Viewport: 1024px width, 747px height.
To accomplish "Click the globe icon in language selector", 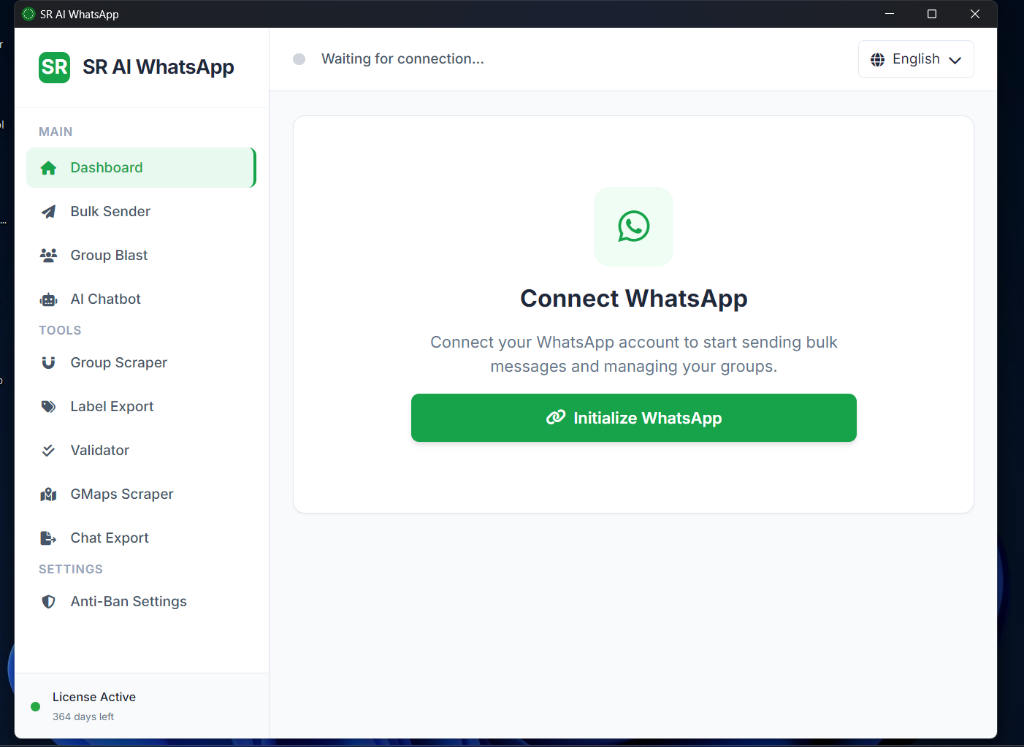I will pyautogui.click(x=878, y=59).
